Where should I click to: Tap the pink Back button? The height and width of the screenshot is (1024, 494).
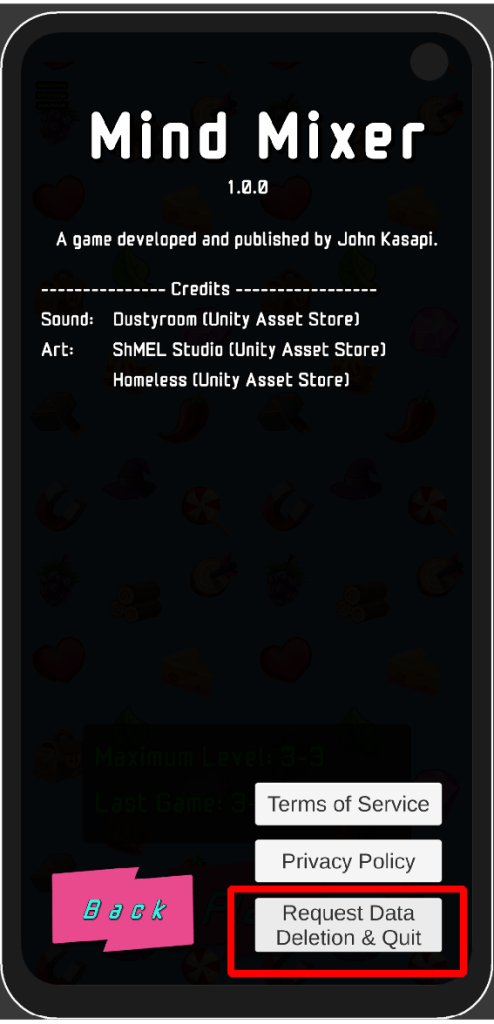(123, 909)
